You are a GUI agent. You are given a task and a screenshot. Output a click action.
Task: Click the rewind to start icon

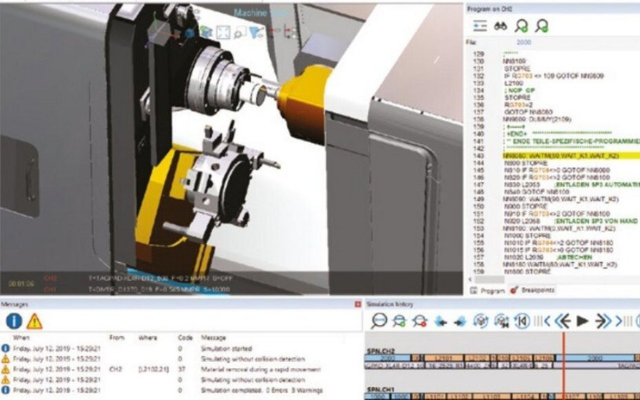(x=522, y=321)
